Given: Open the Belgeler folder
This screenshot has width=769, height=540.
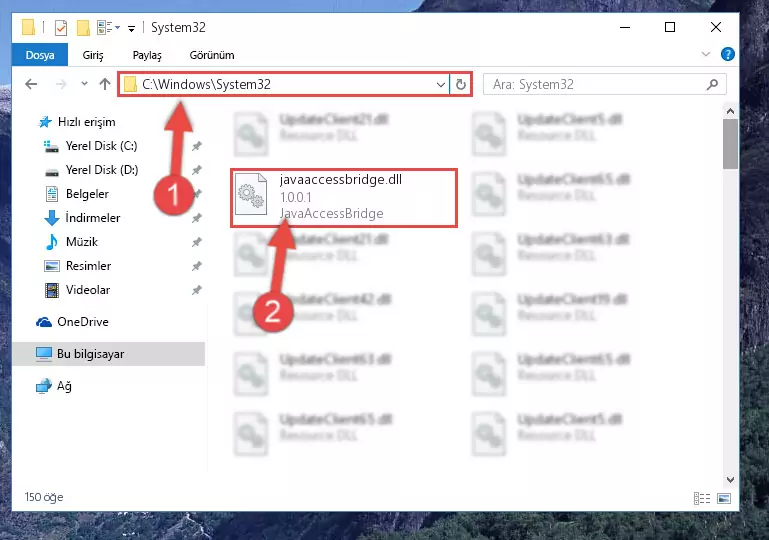Looking at the screenshot, I should [x=87, y=194].
